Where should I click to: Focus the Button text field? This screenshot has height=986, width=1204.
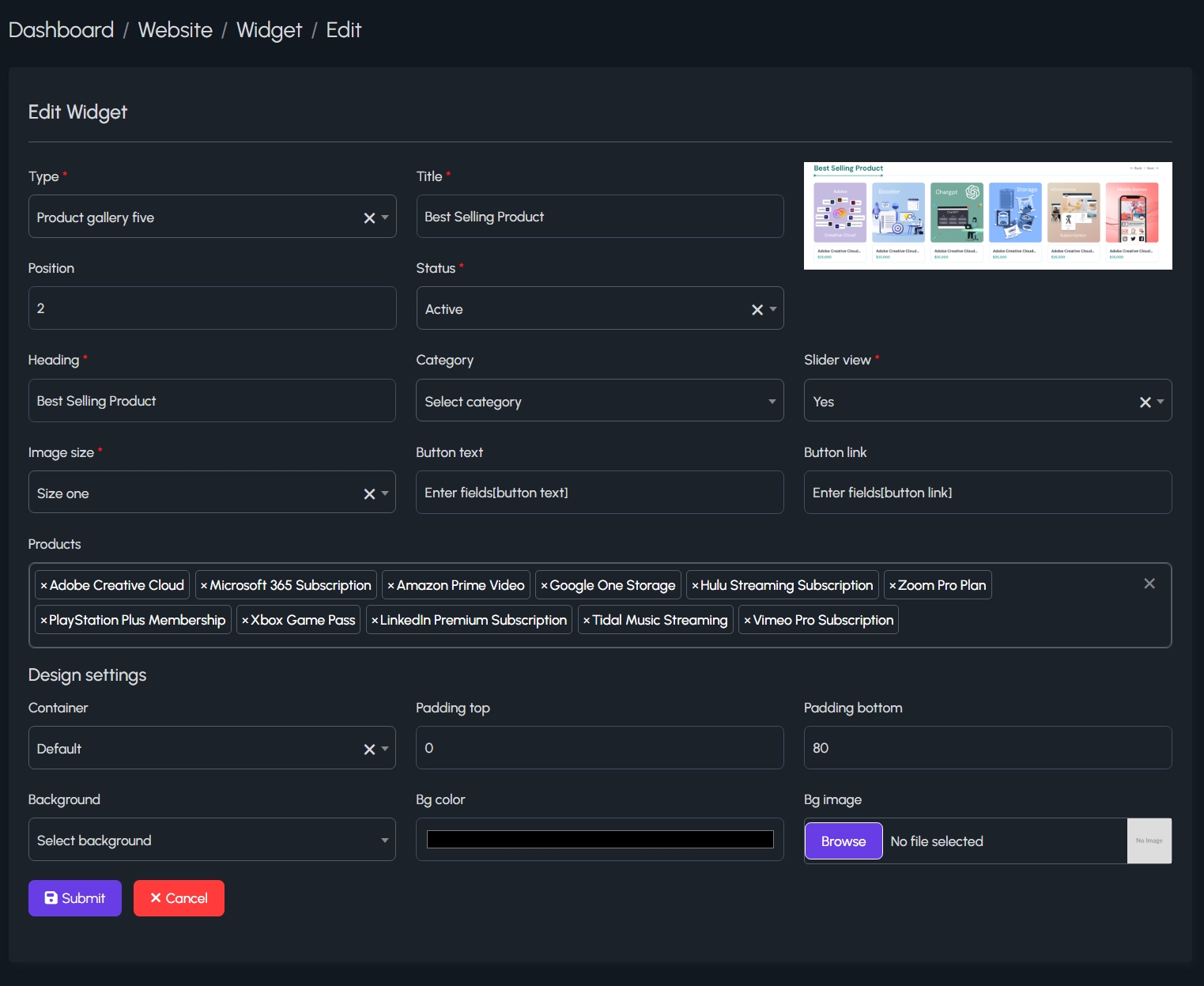coord(600,493)
